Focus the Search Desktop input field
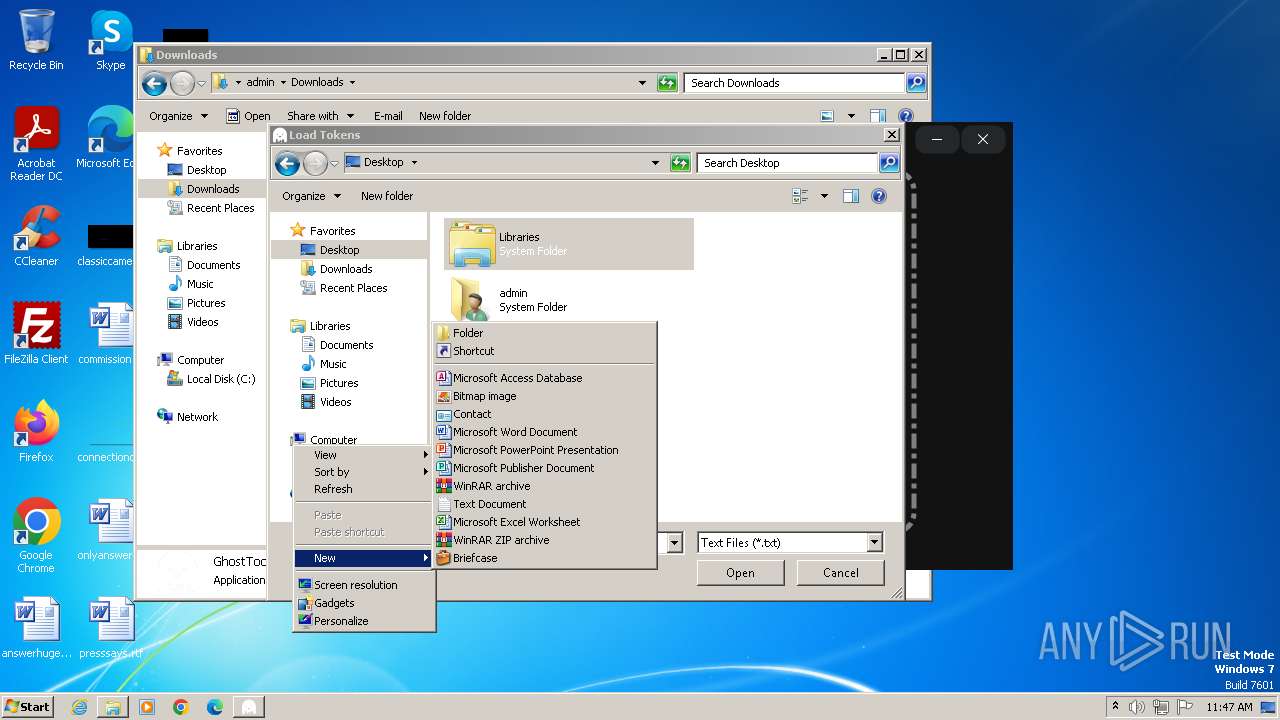The height and width of the screenshot is (720, 1280). click(786, 163)
